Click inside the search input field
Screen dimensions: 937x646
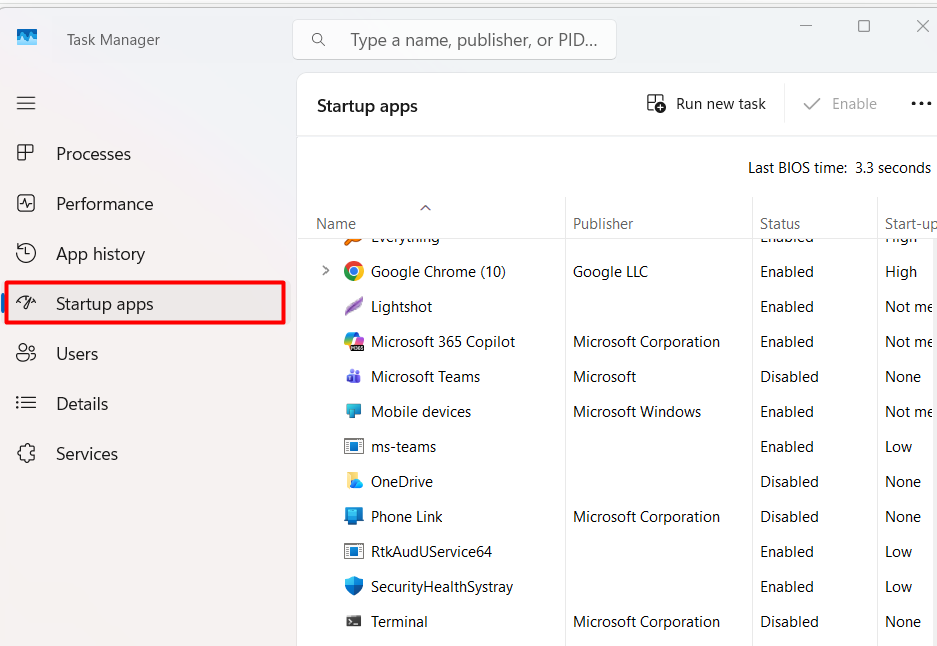pos(460,39)
